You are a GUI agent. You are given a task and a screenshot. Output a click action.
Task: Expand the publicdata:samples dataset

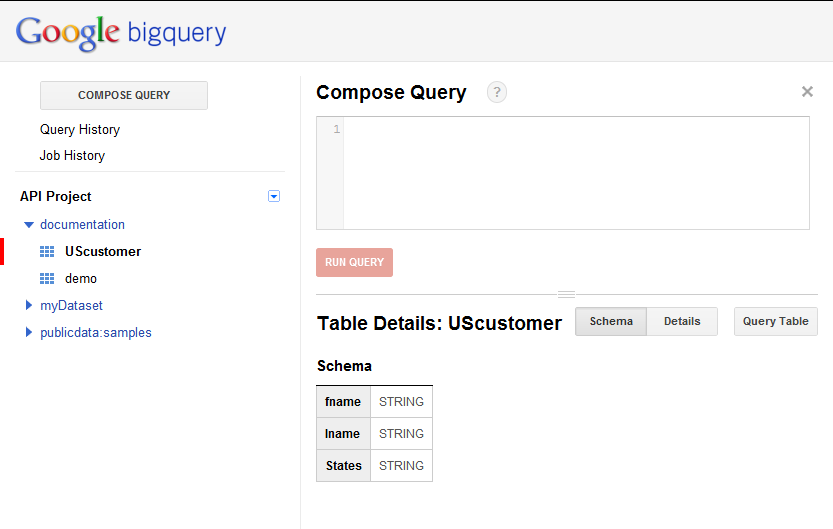point(28,333)
